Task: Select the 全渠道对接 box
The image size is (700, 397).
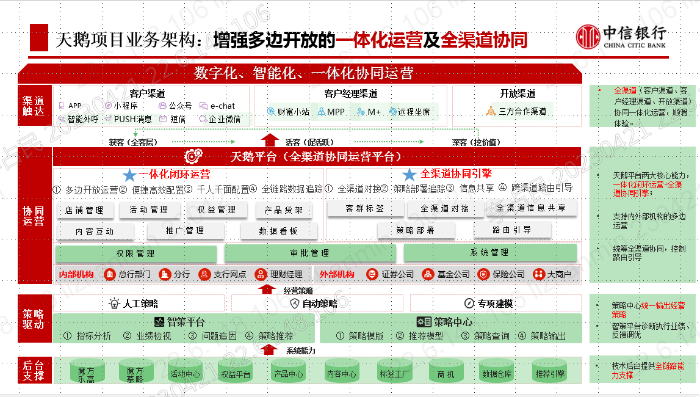Action: coord(445,209)
